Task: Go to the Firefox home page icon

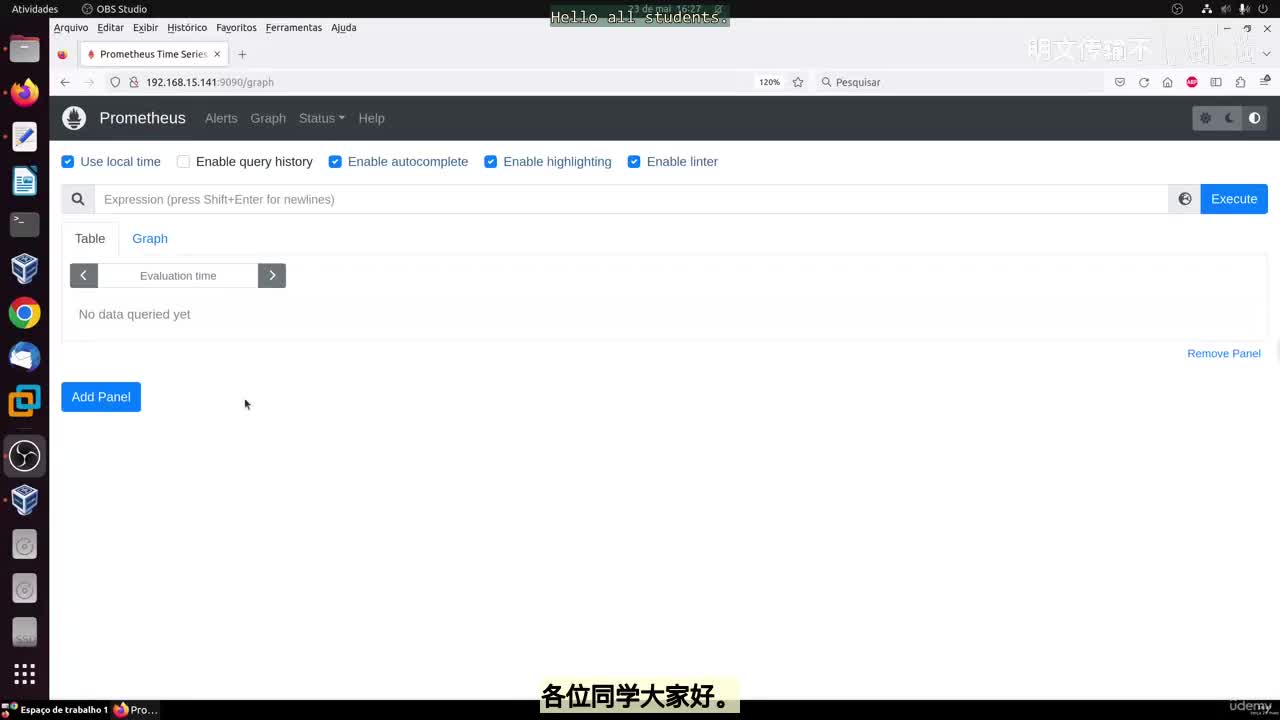Action: (1167, 82)
